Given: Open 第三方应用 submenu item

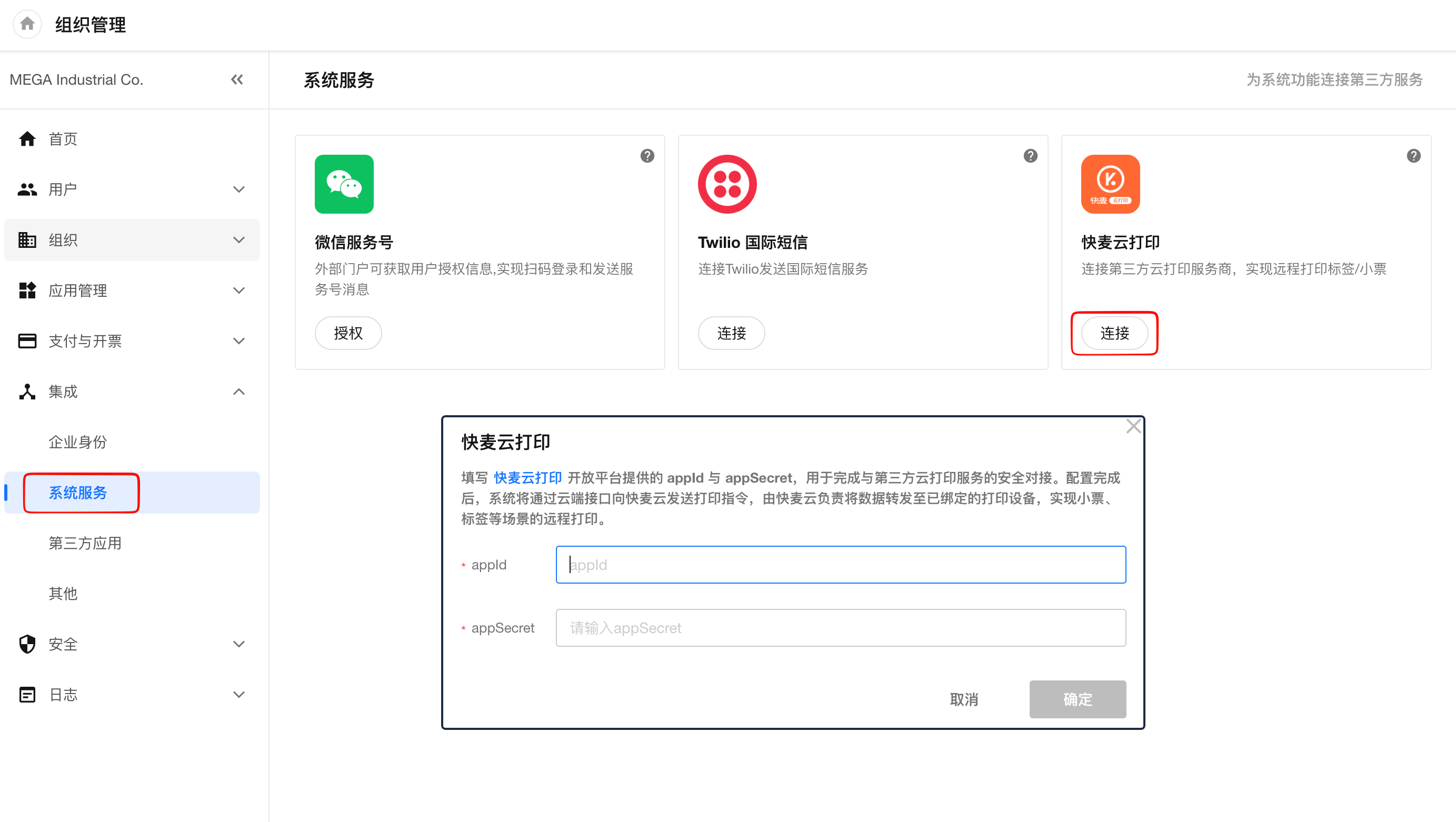Looking at the screenshot, I should [x=85, y=543].
